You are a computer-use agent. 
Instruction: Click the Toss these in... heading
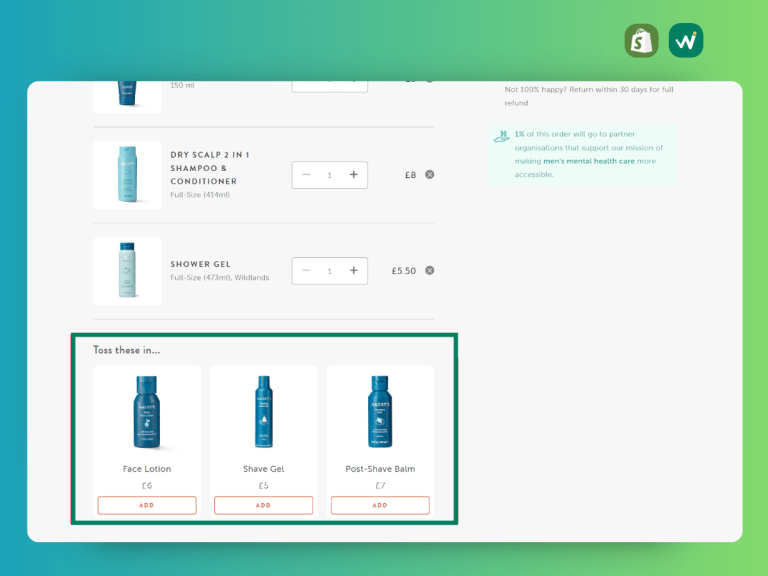pyautogui.click(x=126, y=350)
